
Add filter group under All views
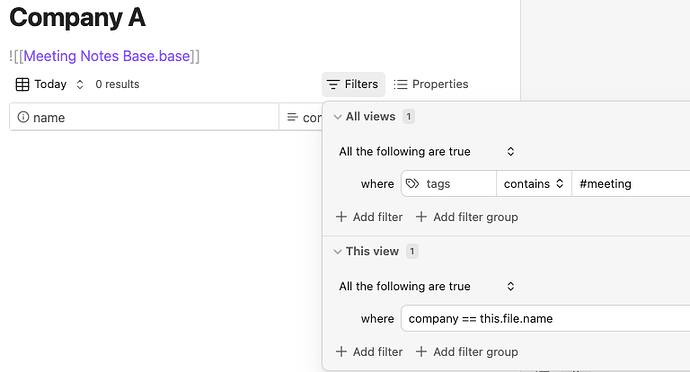coord(467,217)
